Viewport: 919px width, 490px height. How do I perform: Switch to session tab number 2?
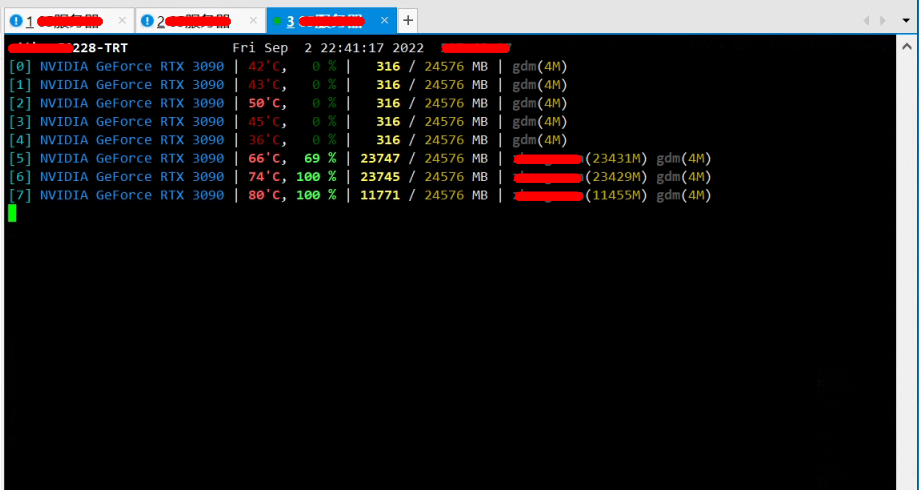pos(200,21)
